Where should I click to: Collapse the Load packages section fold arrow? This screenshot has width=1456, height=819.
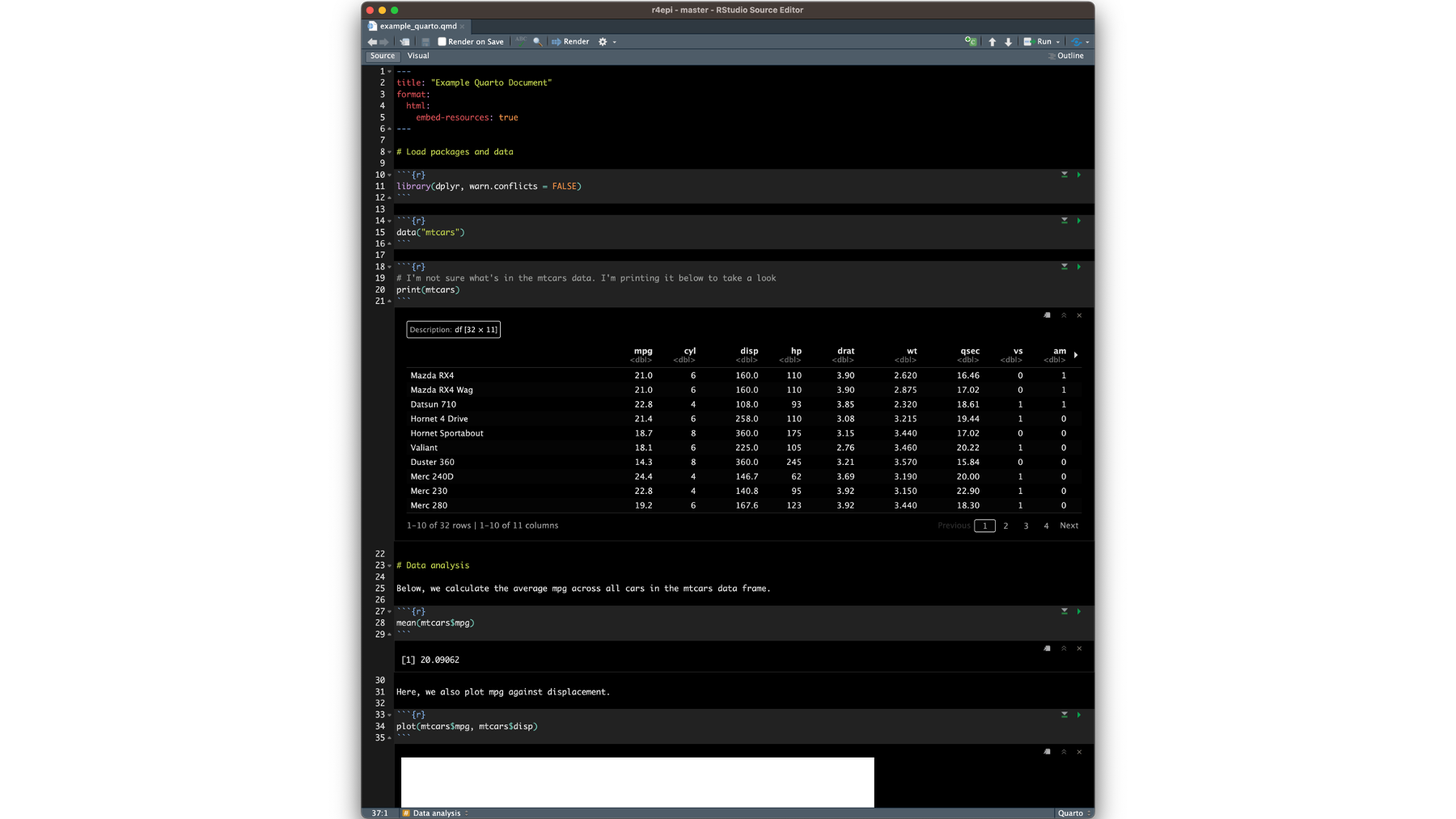[x=390, y=152]
